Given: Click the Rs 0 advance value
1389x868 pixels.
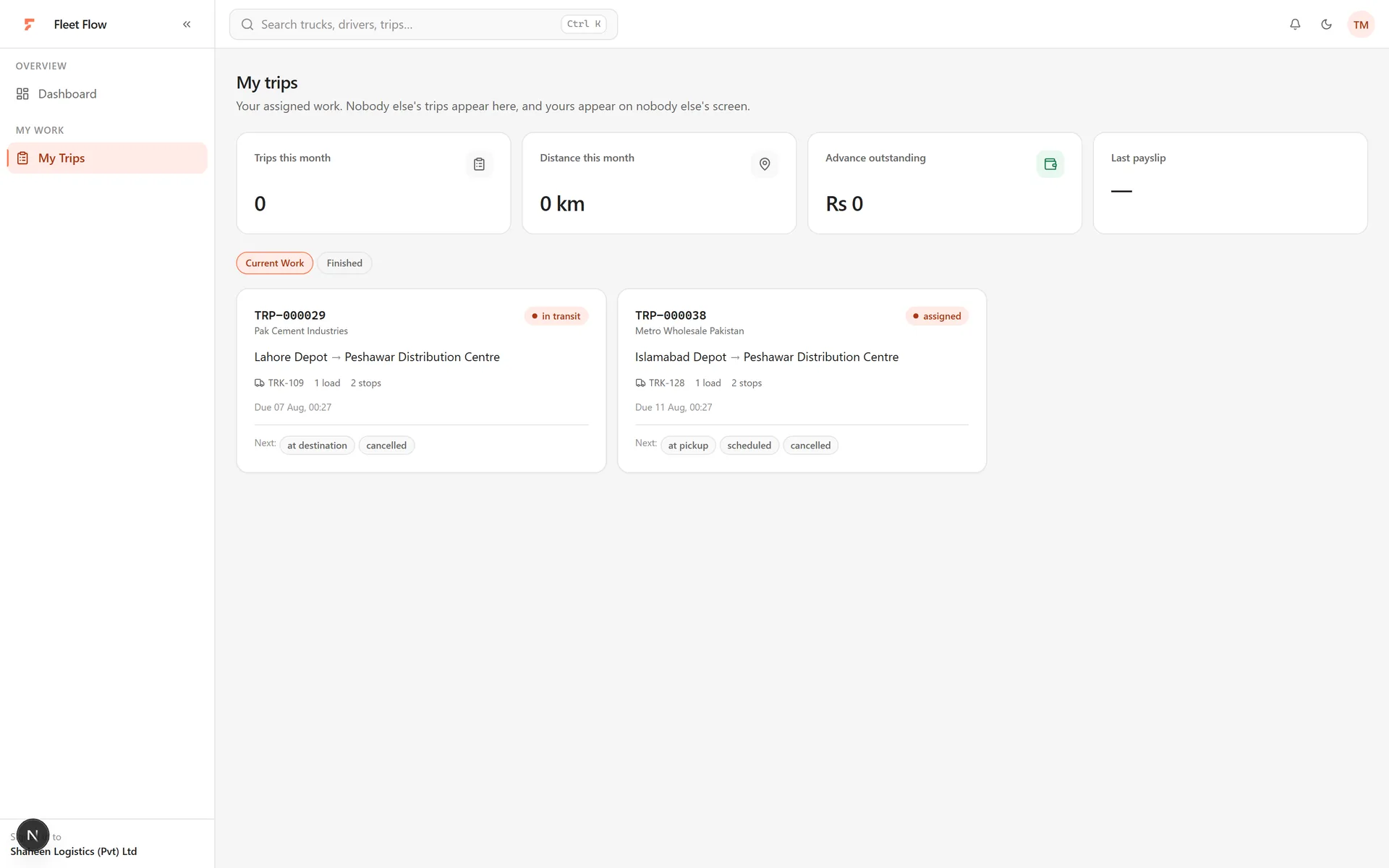Looking at the screenshot, I should tap(844, 204).
